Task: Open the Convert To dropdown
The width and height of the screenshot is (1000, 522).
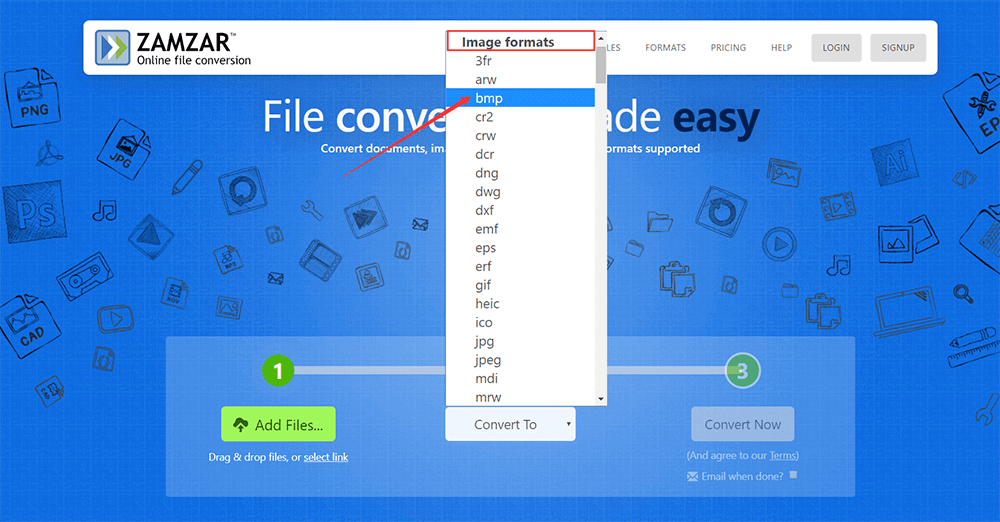Action: tap(510, 424)
